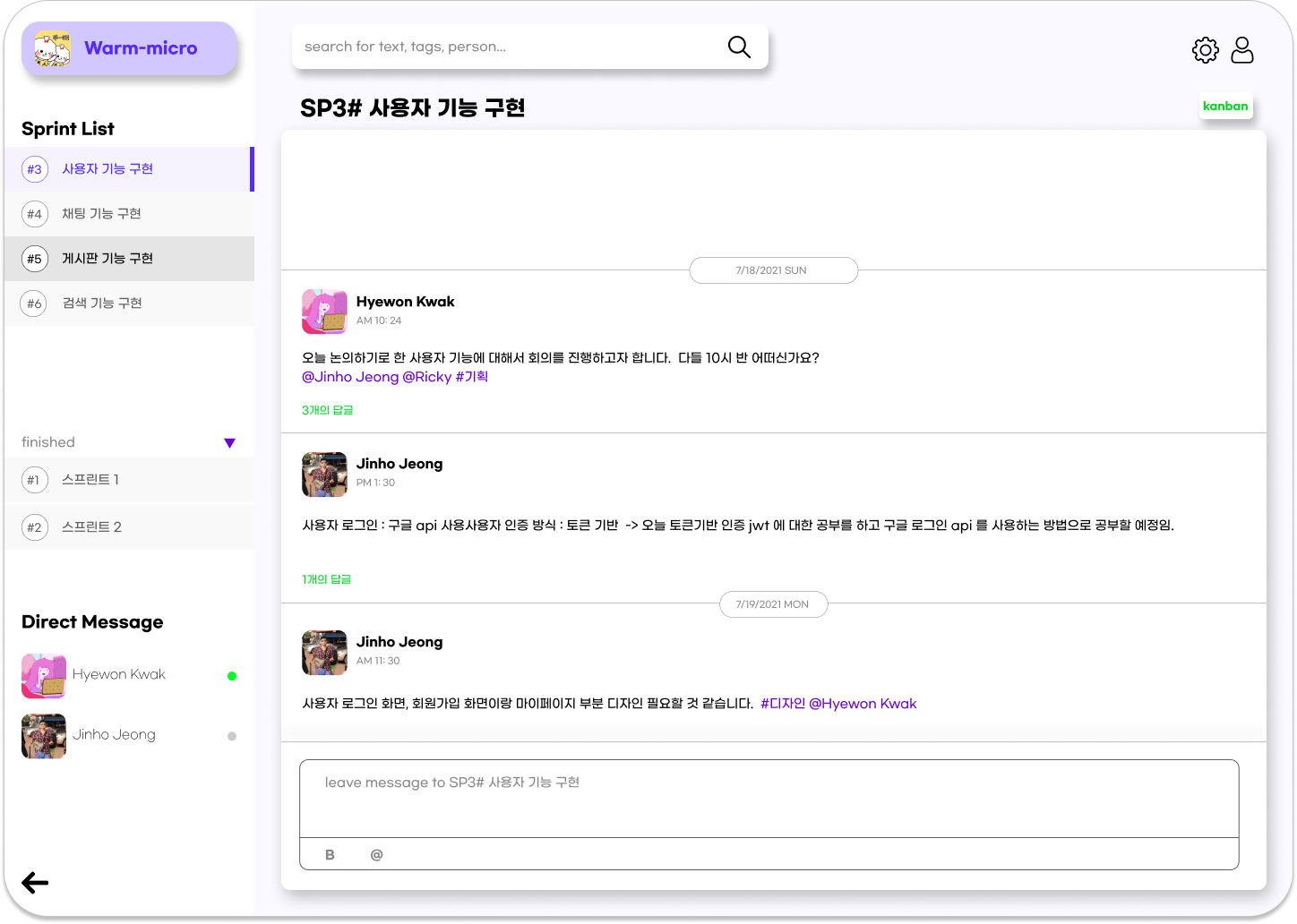1297x924 pixels.
Task: Click the 7/18/2021 SUN date marker
Action: [x=773, y=270]
